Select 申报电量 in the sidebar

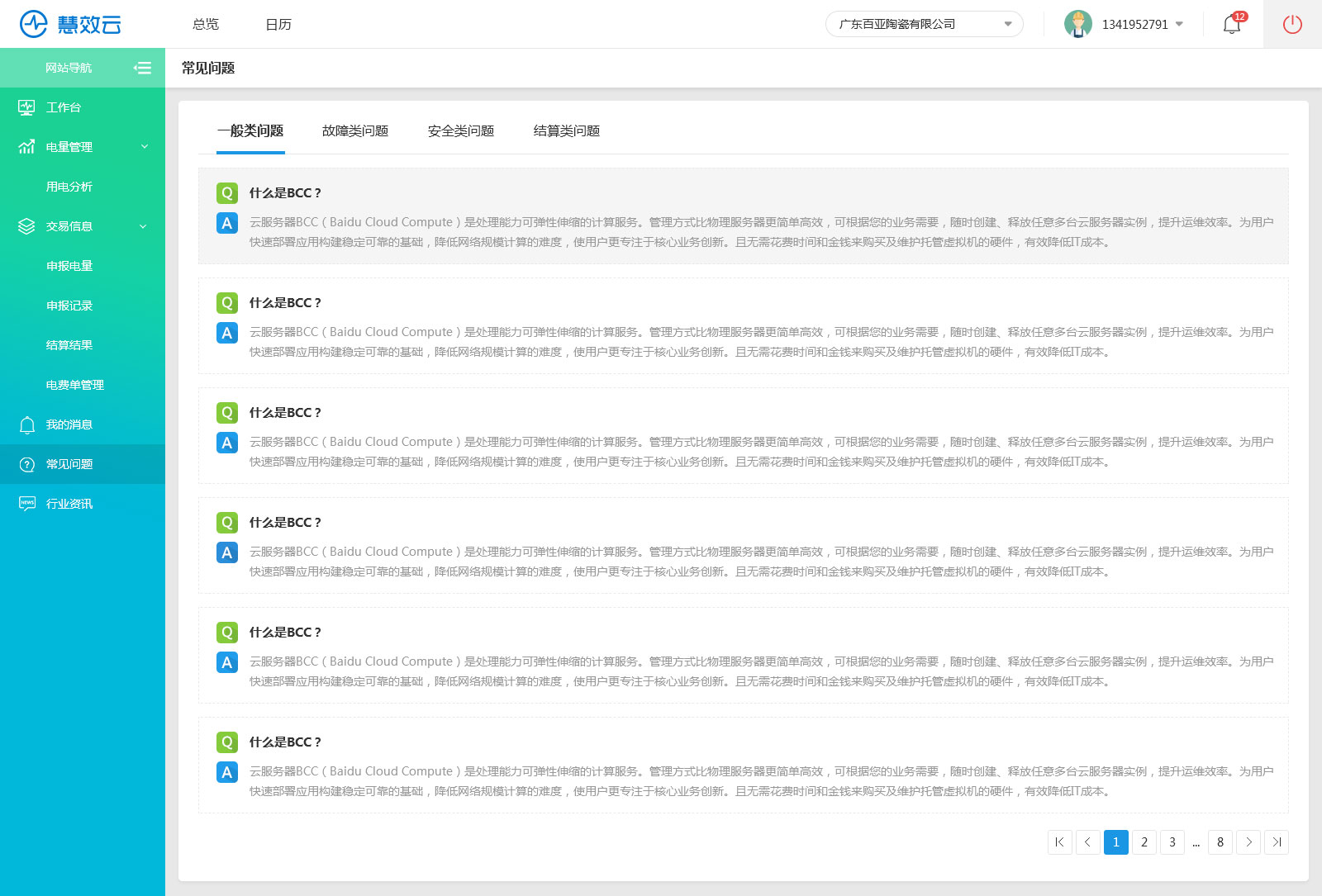click(69, 266)
